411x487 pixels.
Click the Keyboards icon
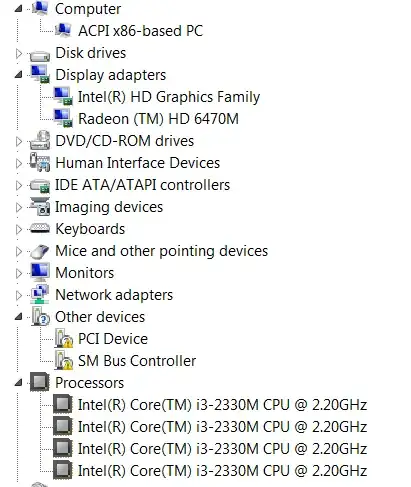(40, 228)
